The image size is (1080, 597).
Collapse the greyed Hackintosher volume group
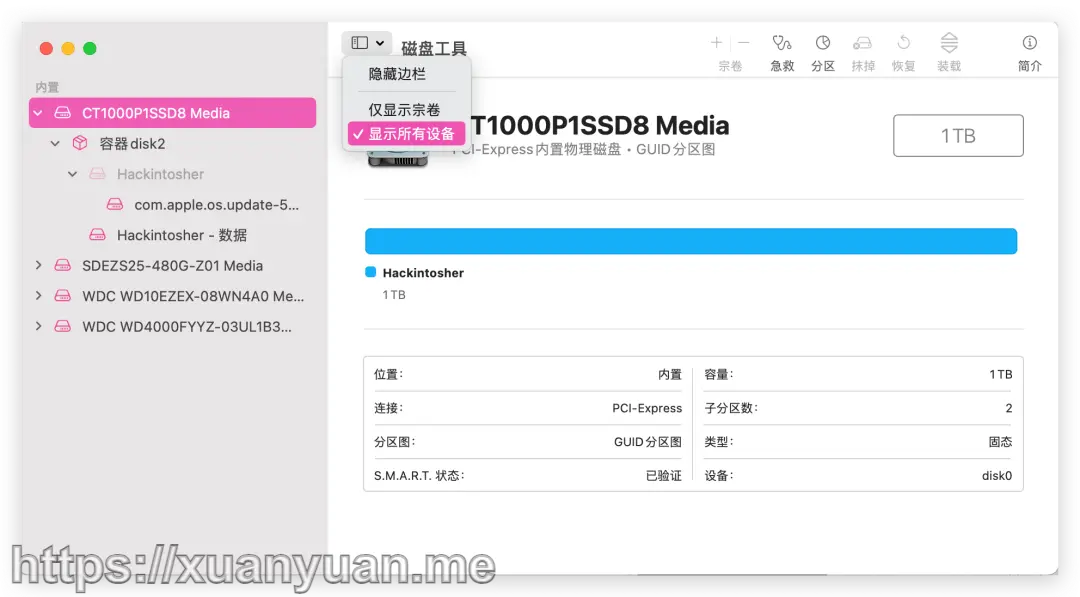[x=73, y=174]
